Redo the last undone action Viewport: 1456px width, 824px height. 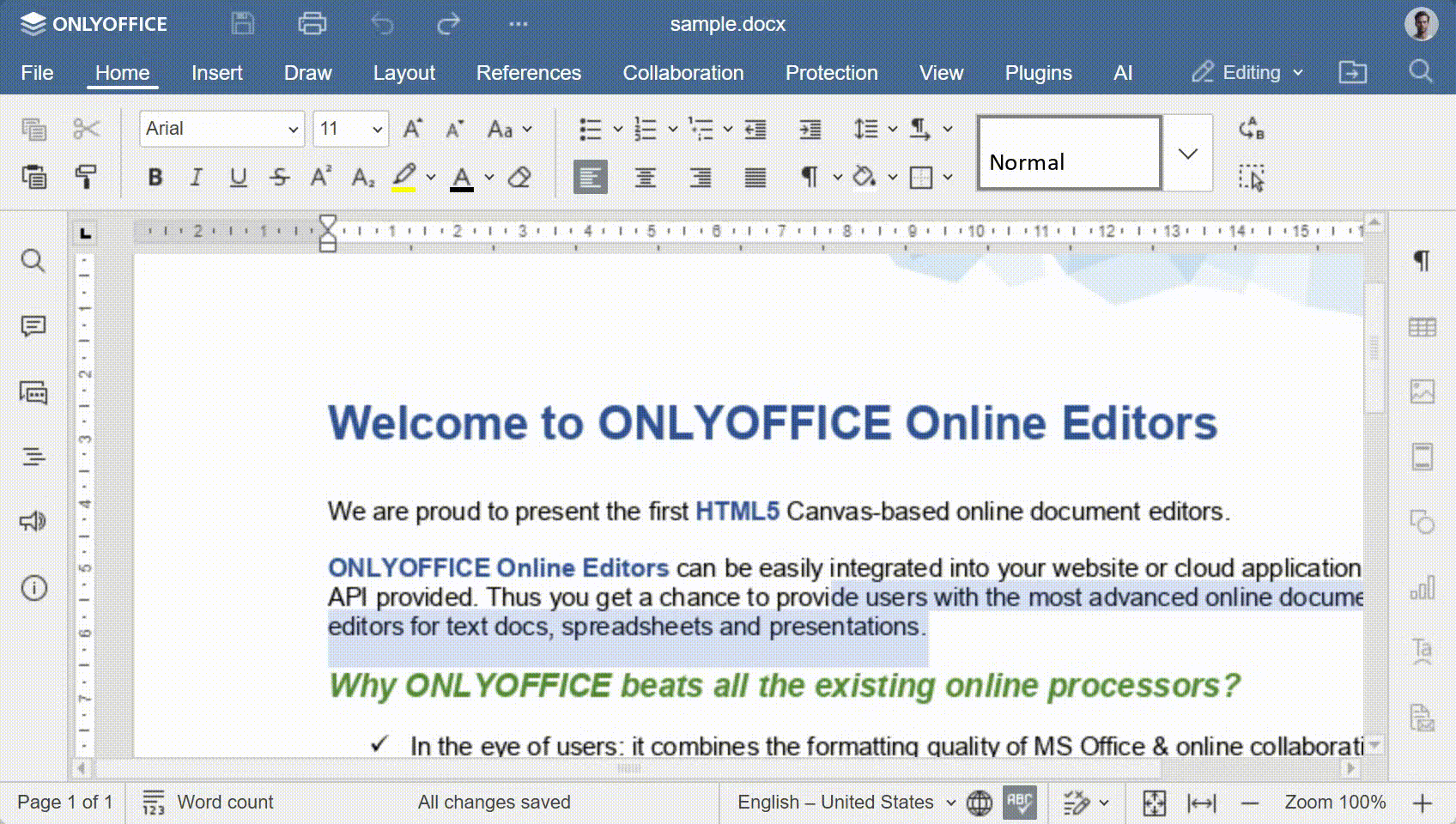point(448,23)
